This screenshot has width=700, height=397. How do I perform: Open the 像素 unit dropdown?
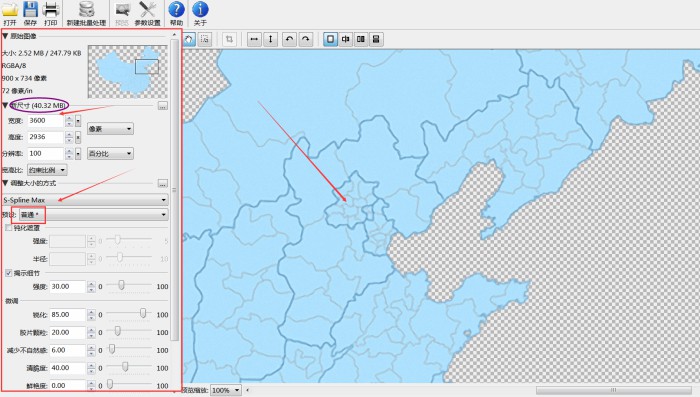(110, 129)
